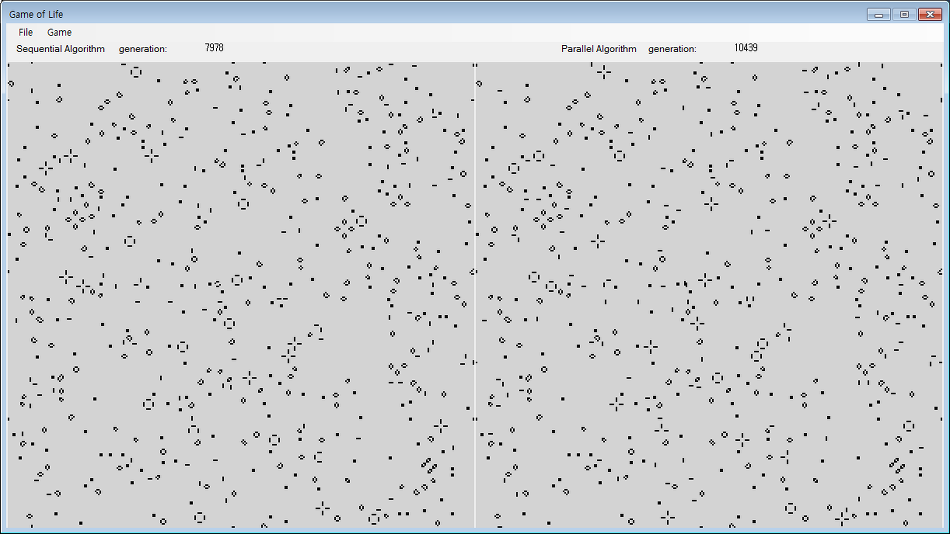Viewport: 950px width, 534px height.
Task: Click the Parallel Algorithm label
Action: (x=599, y=48)
